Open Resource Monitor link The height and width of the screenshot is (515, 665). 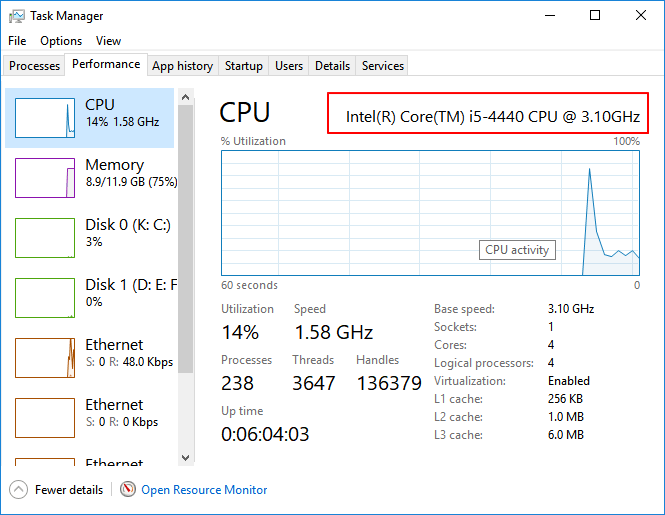(204, 490)
